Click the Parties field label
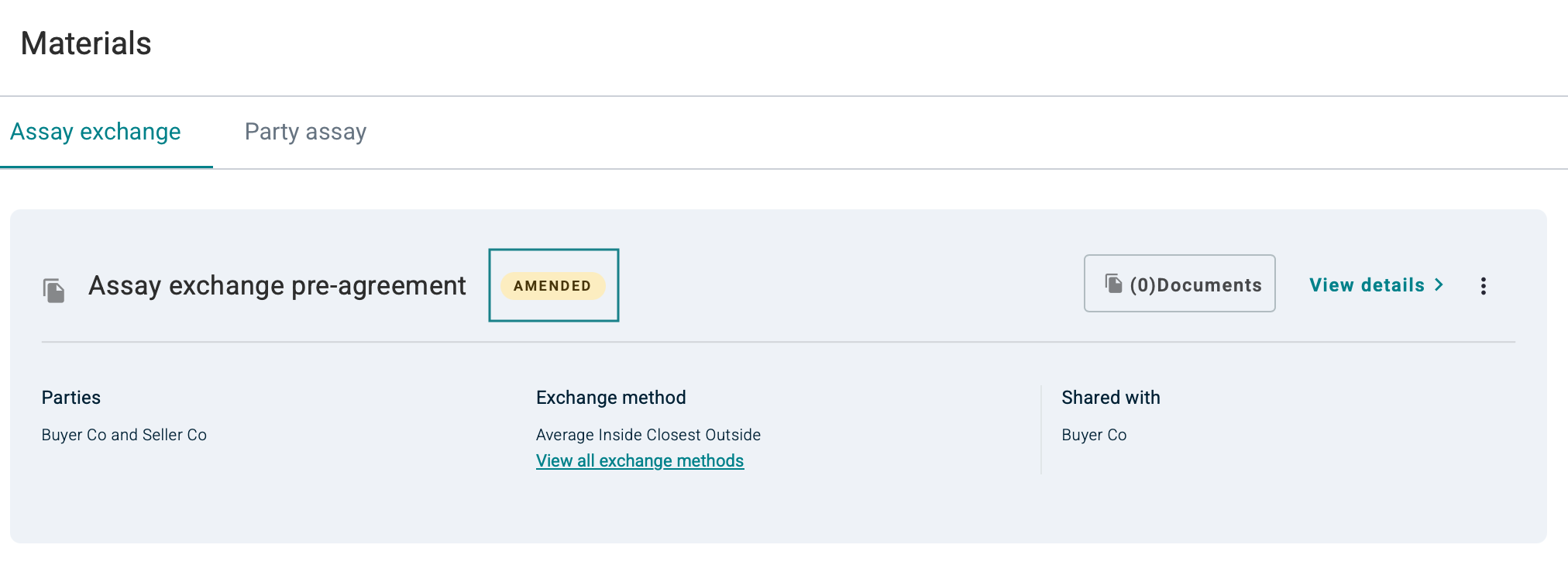This screenshot has width=1568, height=586. (x=71, y=398)
